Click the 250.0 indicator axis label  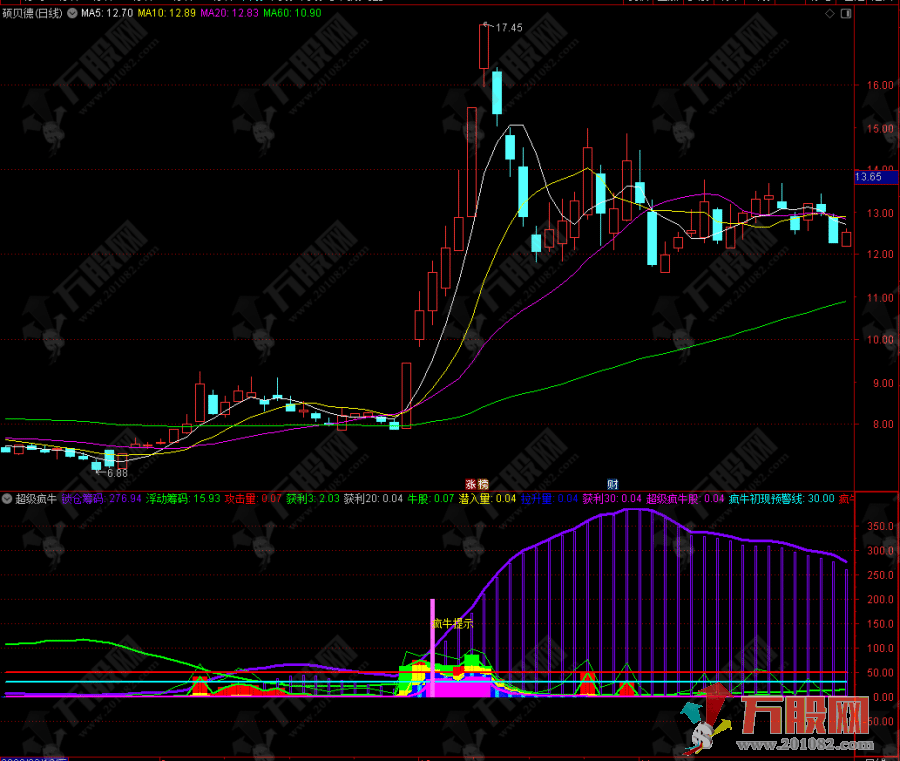[880, 575]
